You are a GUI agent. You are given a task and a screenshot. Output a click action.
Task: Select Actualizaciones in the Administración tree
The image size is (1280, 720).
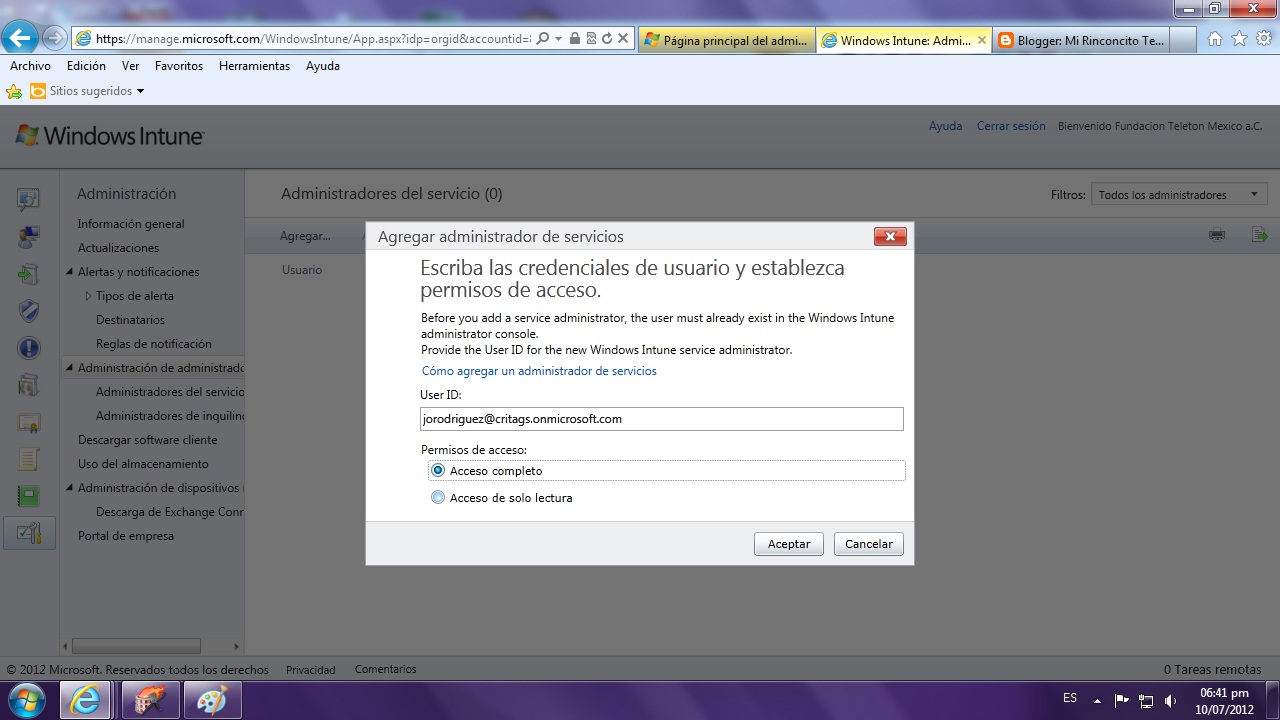click(x=118, y=248)
